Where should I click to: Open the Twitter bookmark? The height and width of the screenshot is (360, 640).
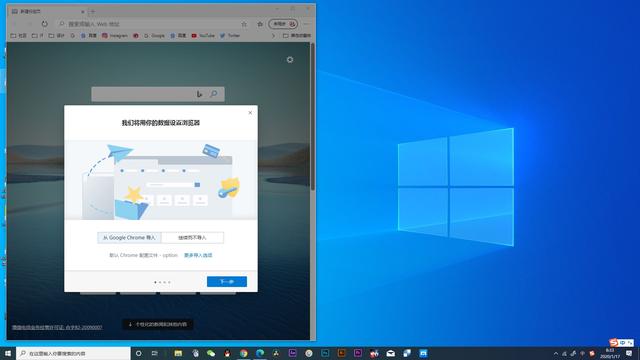pos(230,36)
